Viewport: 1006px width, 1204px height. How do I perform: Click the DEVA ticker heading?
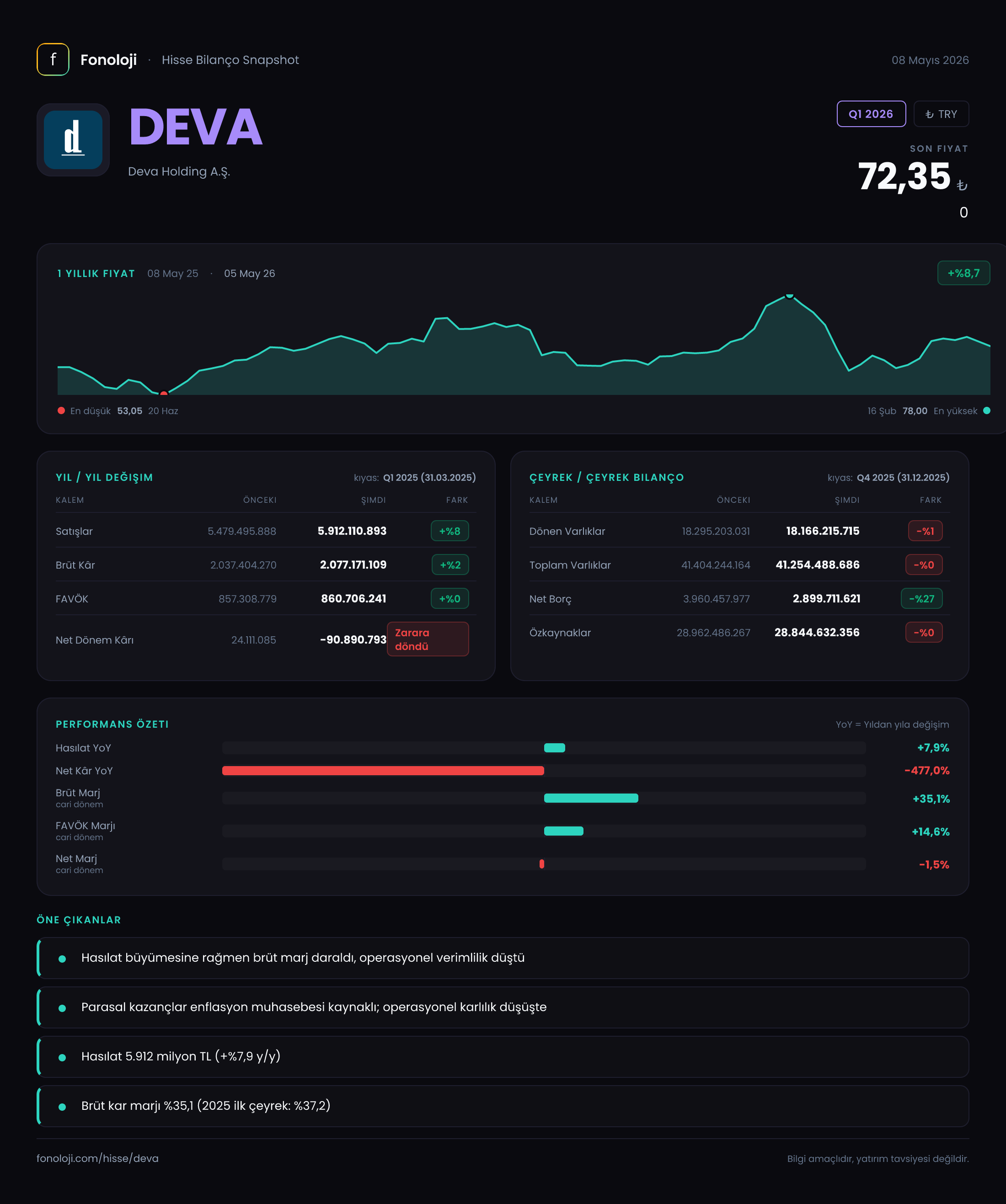click(x=196, y=127)
